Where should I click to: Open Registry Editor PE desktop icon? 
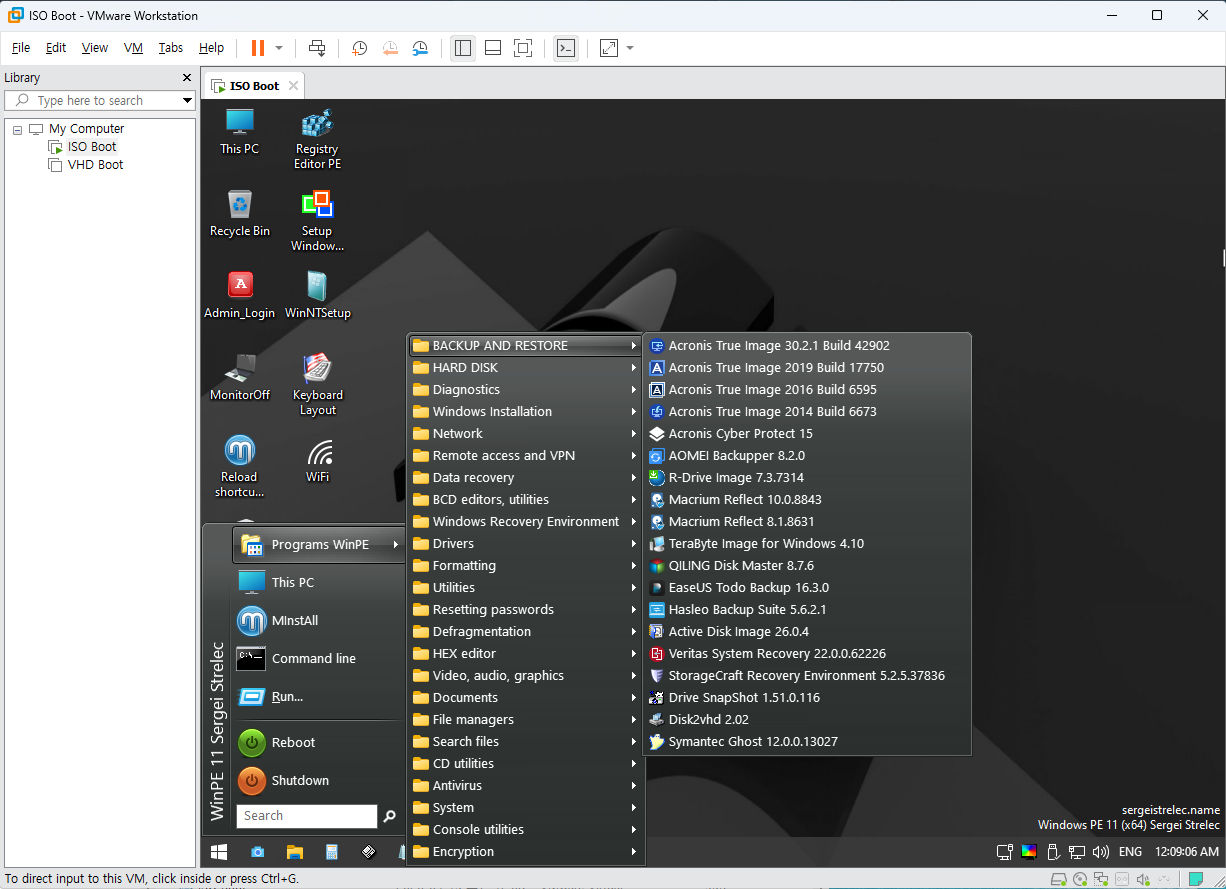tap(317, 138)
